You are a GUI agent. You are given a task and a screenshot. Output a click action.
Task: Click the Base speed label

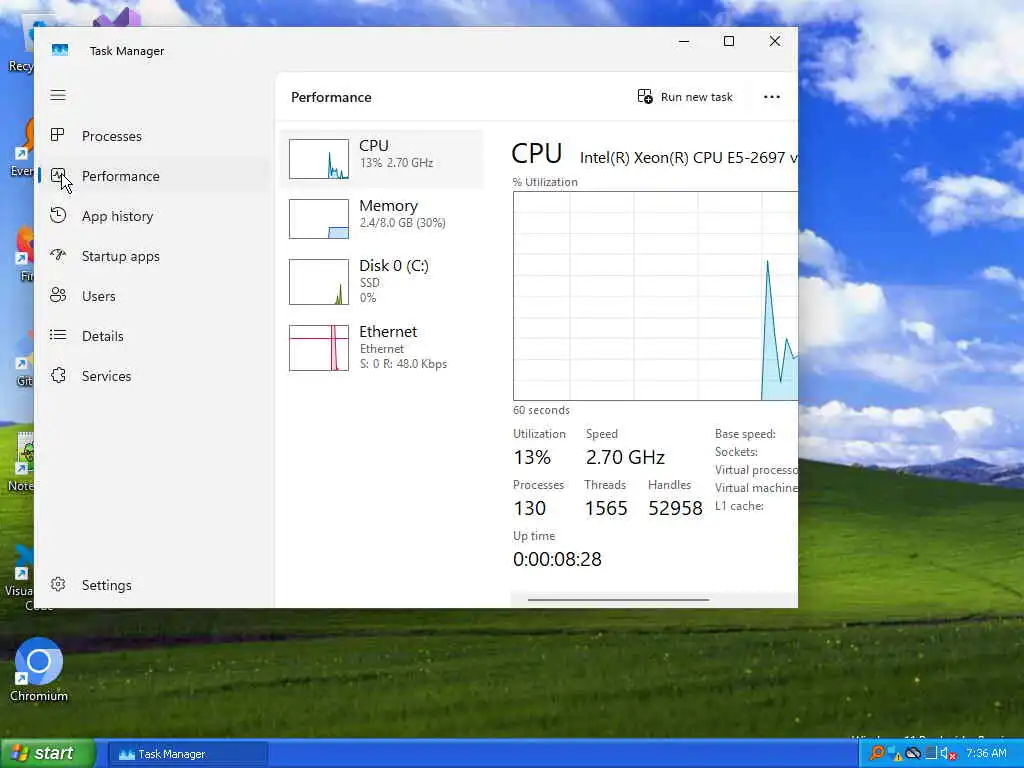tap(745, 434)
